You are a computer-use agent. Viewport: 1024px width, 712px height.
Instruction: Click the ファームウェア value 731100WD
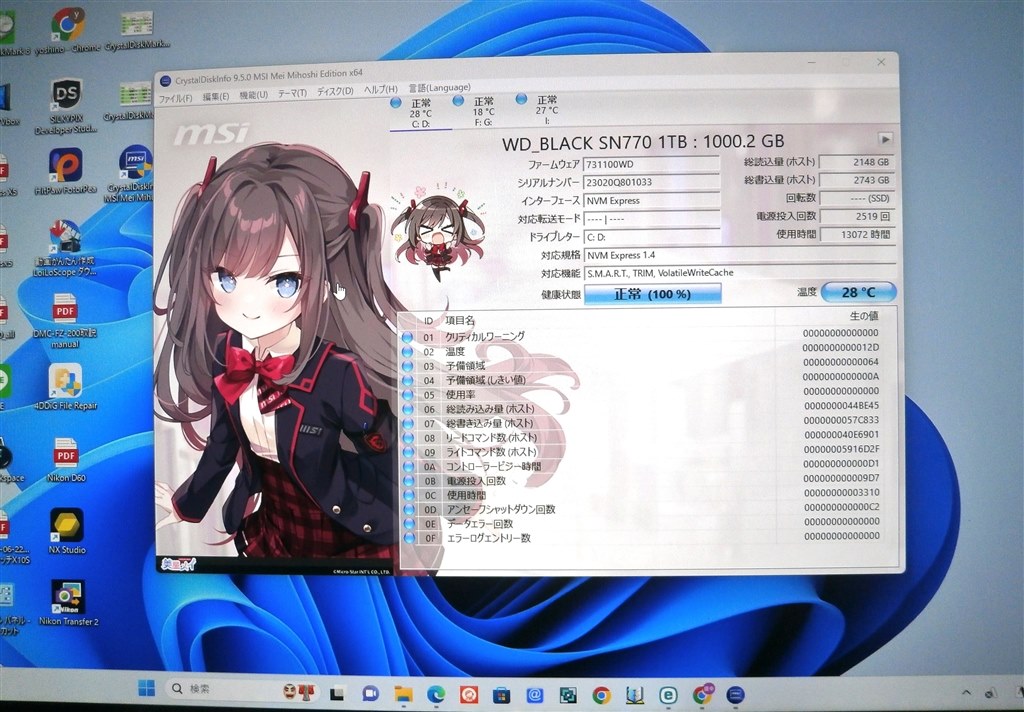tap(652, 164)
